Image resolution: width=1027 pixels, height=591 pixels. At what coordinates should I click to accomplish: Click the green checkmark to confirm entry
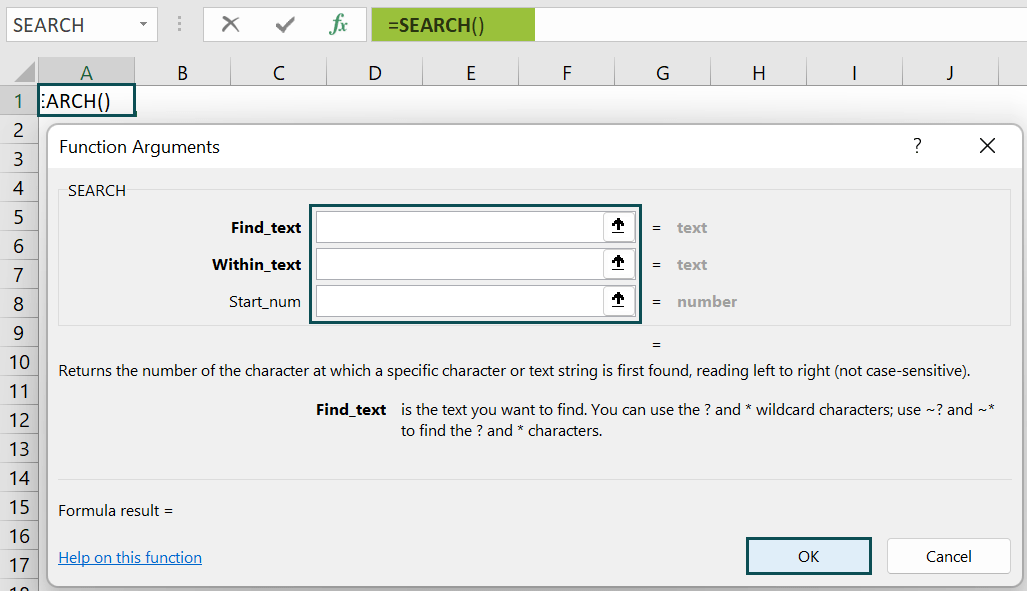(285, 24)
